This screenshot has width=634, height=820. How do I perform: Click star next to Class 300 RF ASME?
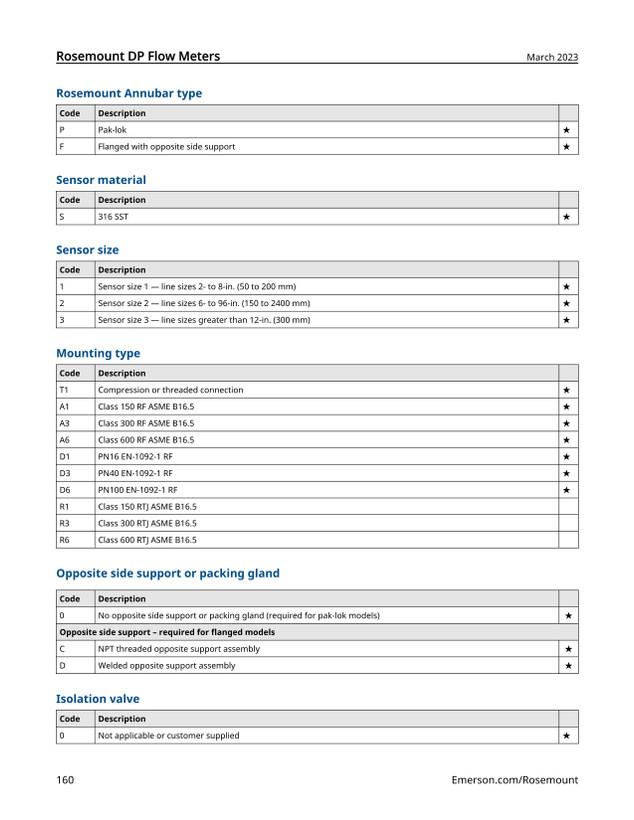point(567,424)
